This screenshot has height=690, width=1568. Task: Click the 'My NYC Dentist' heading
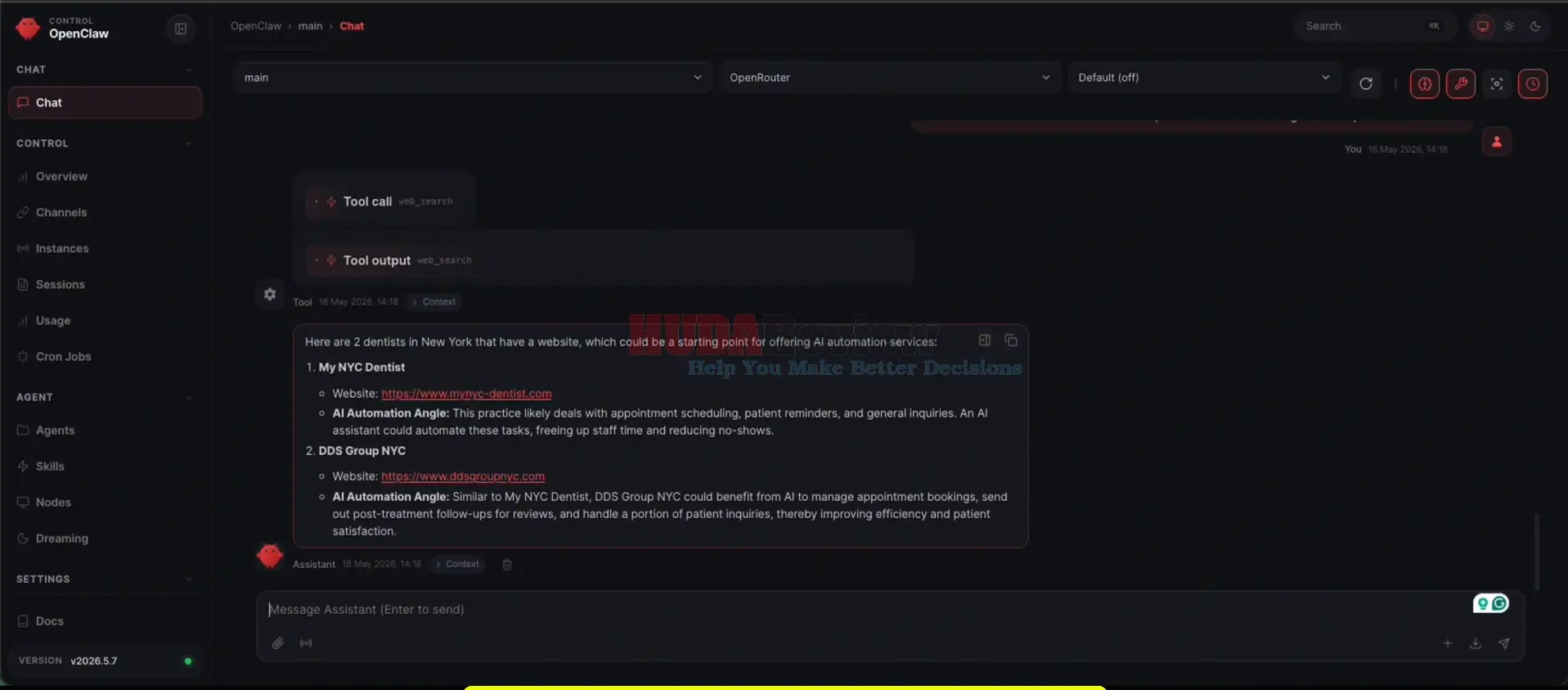click(x=362, y=368)
